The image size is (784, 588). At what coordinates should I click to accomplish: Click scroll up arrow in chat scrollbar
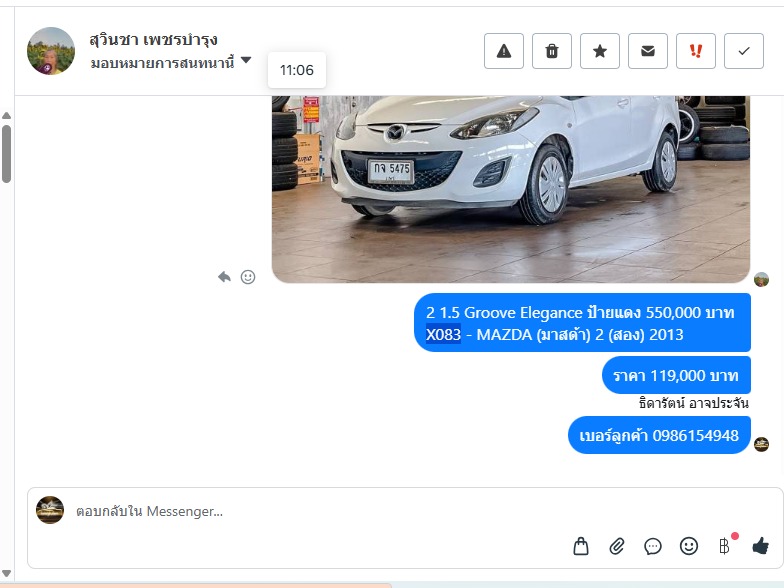[x=6, y=116]
